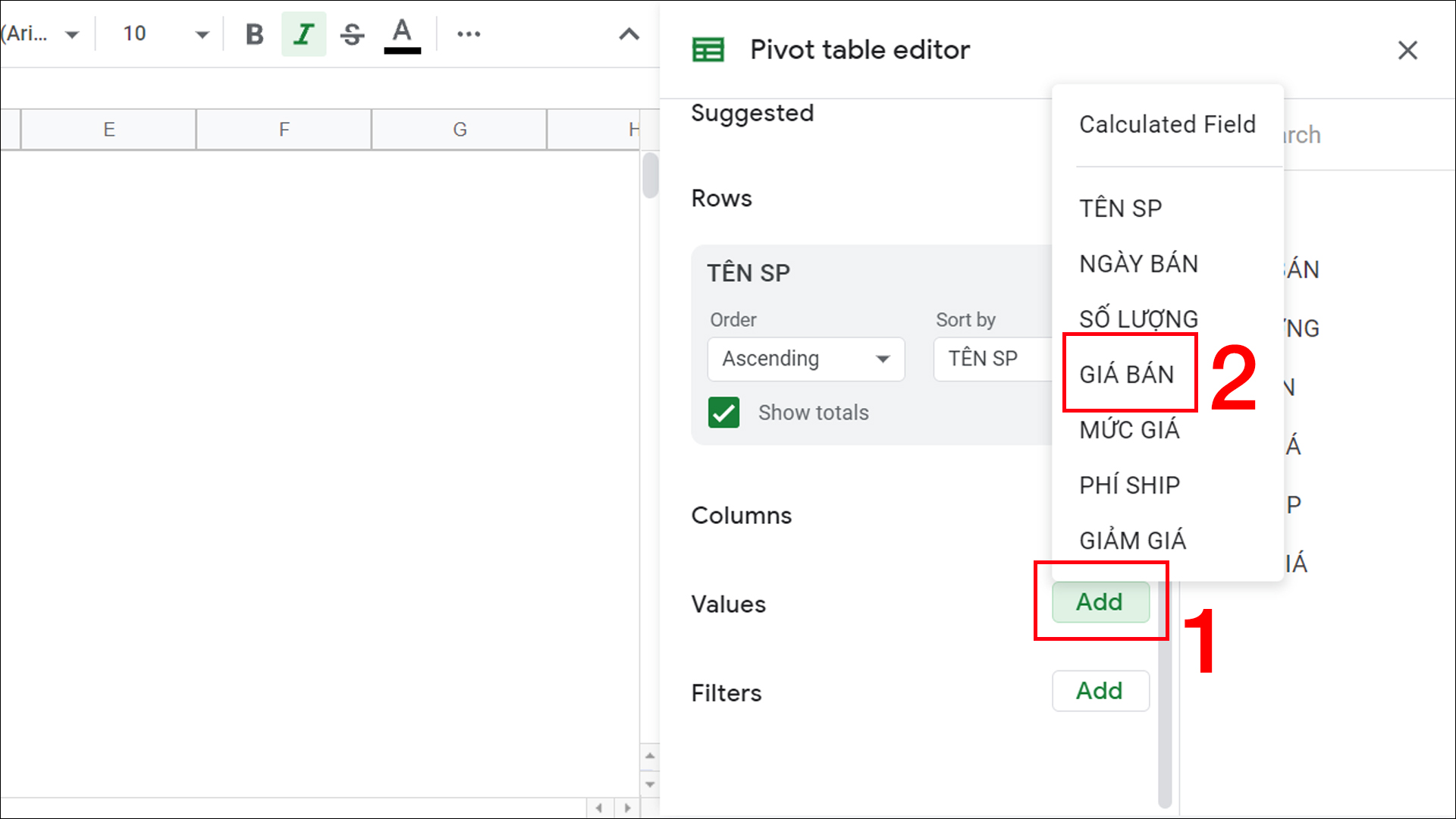Click the Pivot table editor icon
The image size is (1456, 819).
707,49
